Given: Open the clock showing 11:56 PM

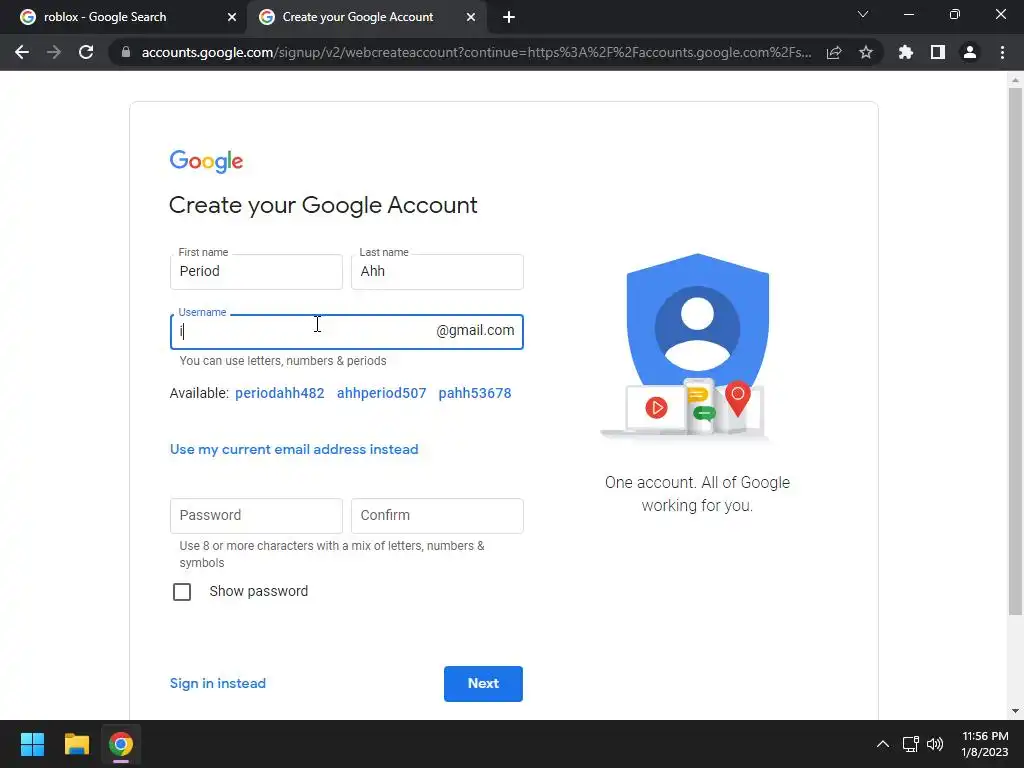Looking at the screenshot, I should [985, 744].
